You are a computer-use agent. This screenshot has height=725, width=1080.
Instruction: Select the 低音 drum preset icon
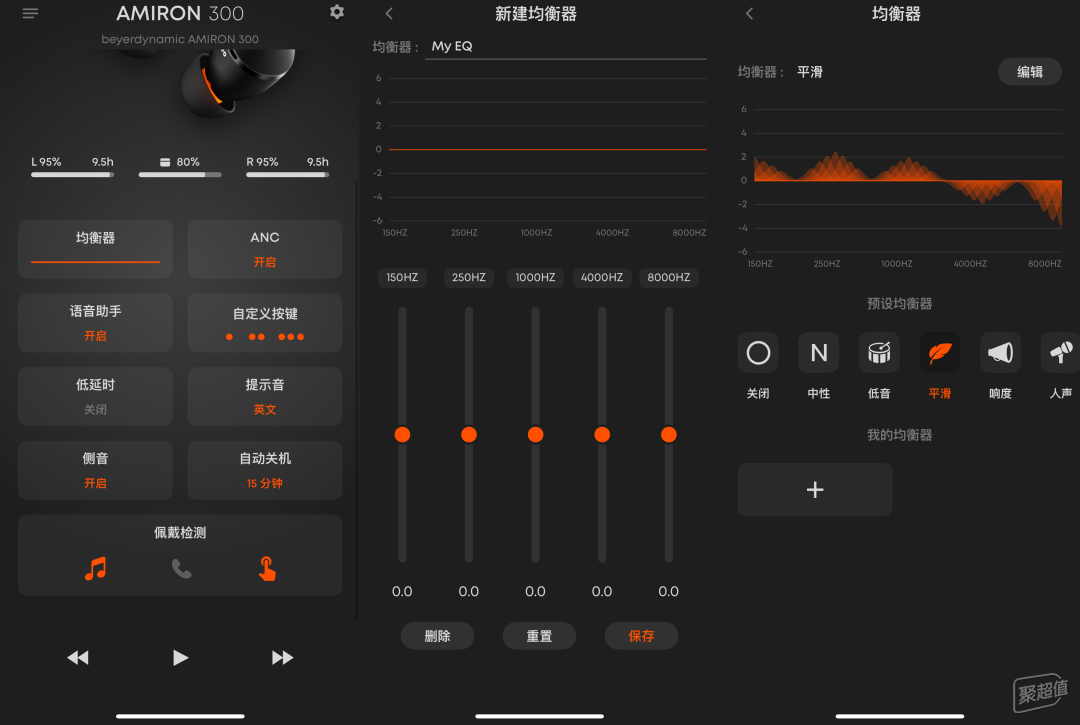click(x=879, y=353)
